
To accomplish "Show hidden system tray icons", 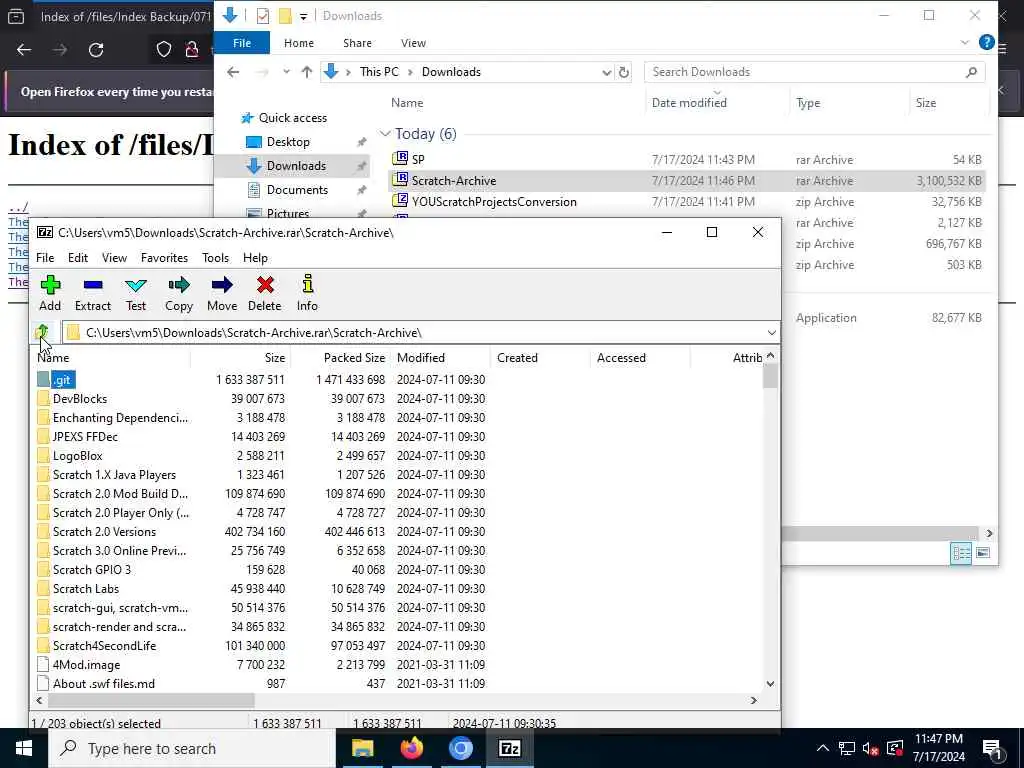I will click(x=823, y=748).
